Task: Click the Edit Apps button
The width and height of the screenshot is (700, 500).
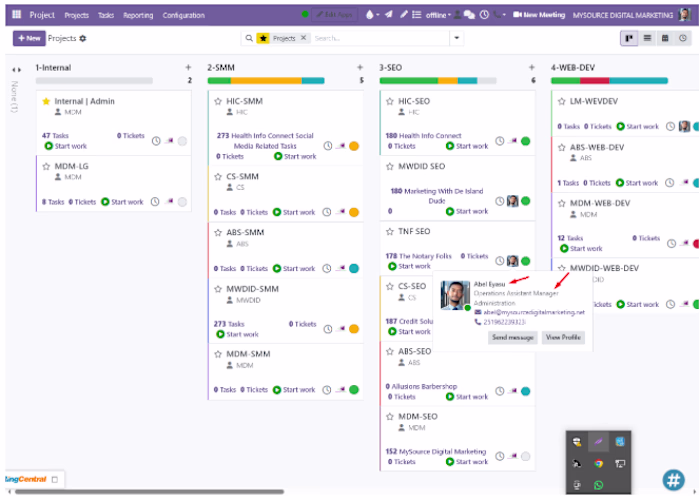Action: point(334,15)
